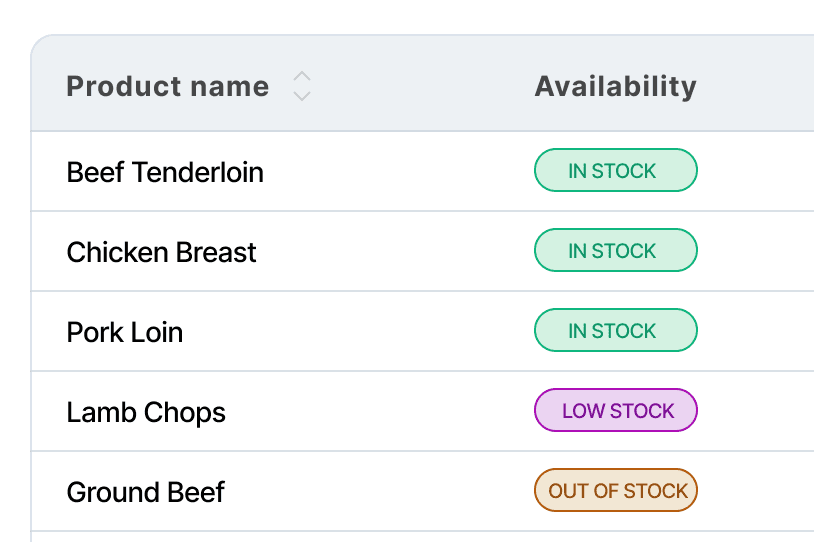The width and height of the screenshot is (814, 542).
Task: Select the Chicken Breast product name
Action: [x=161, y=252]
